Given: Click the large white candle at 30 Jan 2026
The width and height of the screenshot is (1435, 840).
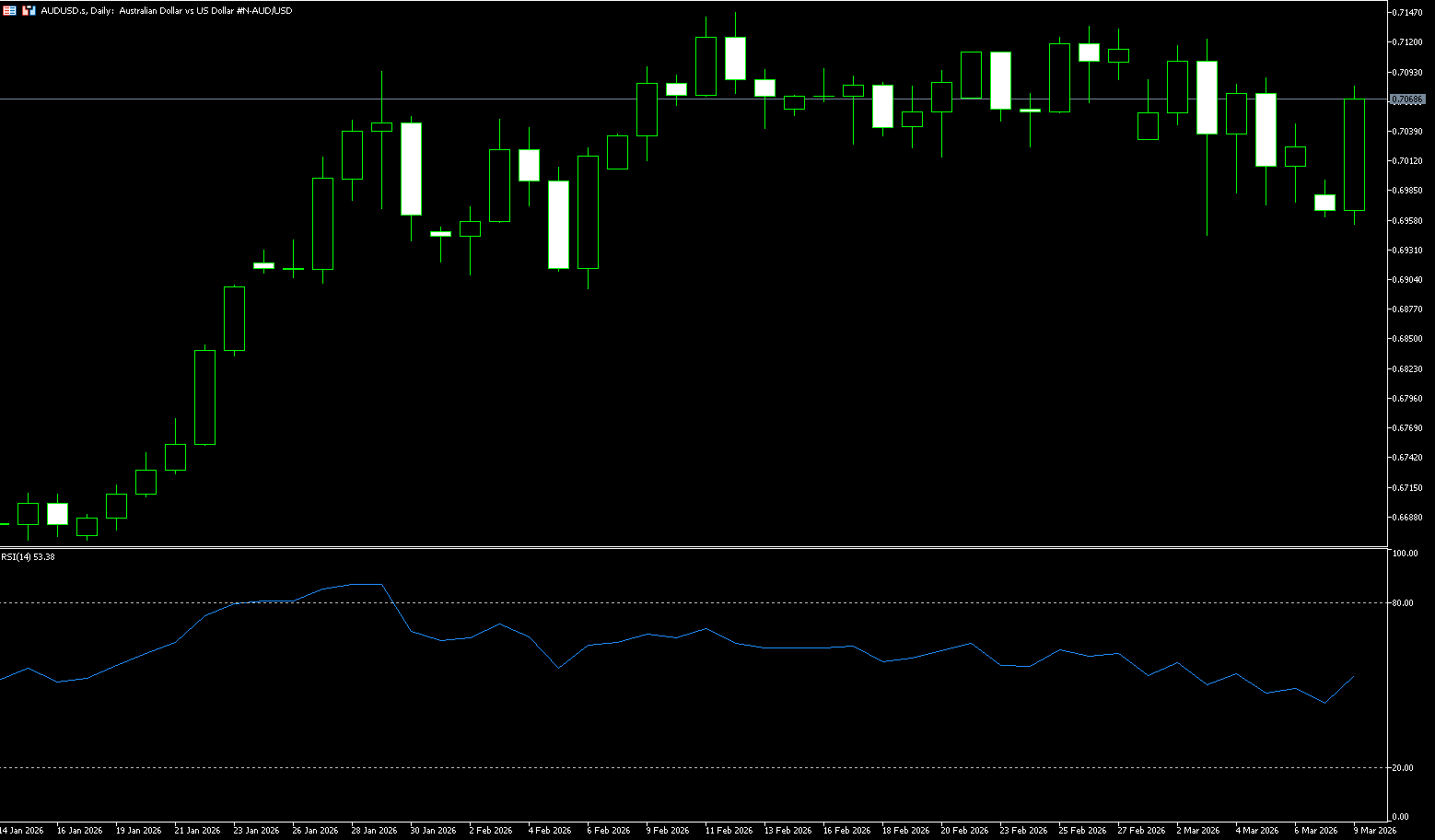Looking at the screenshot, I should click(411, 169).
